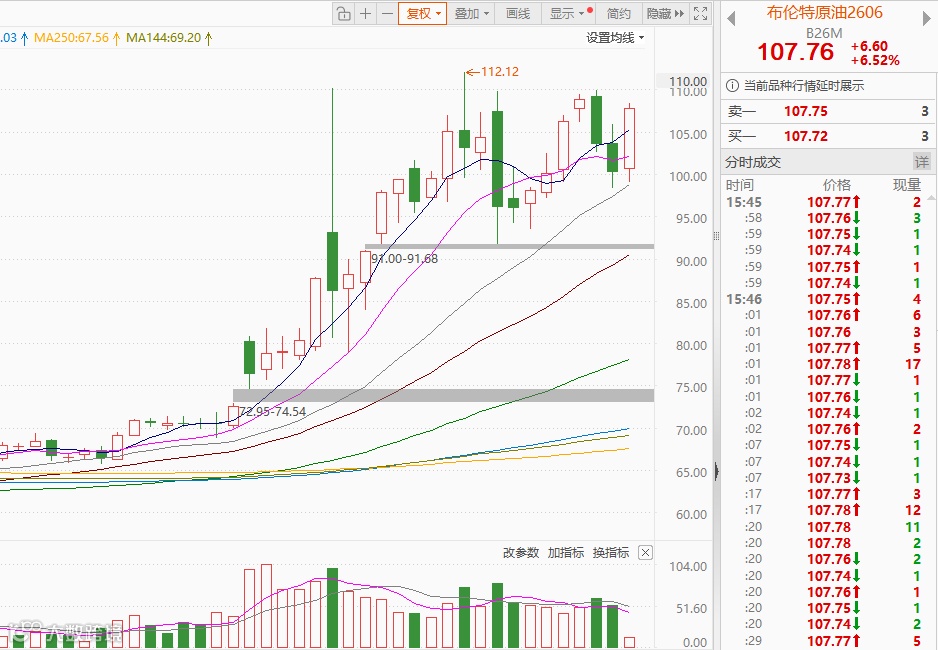Switch to 简约 view

pos(619,13)
